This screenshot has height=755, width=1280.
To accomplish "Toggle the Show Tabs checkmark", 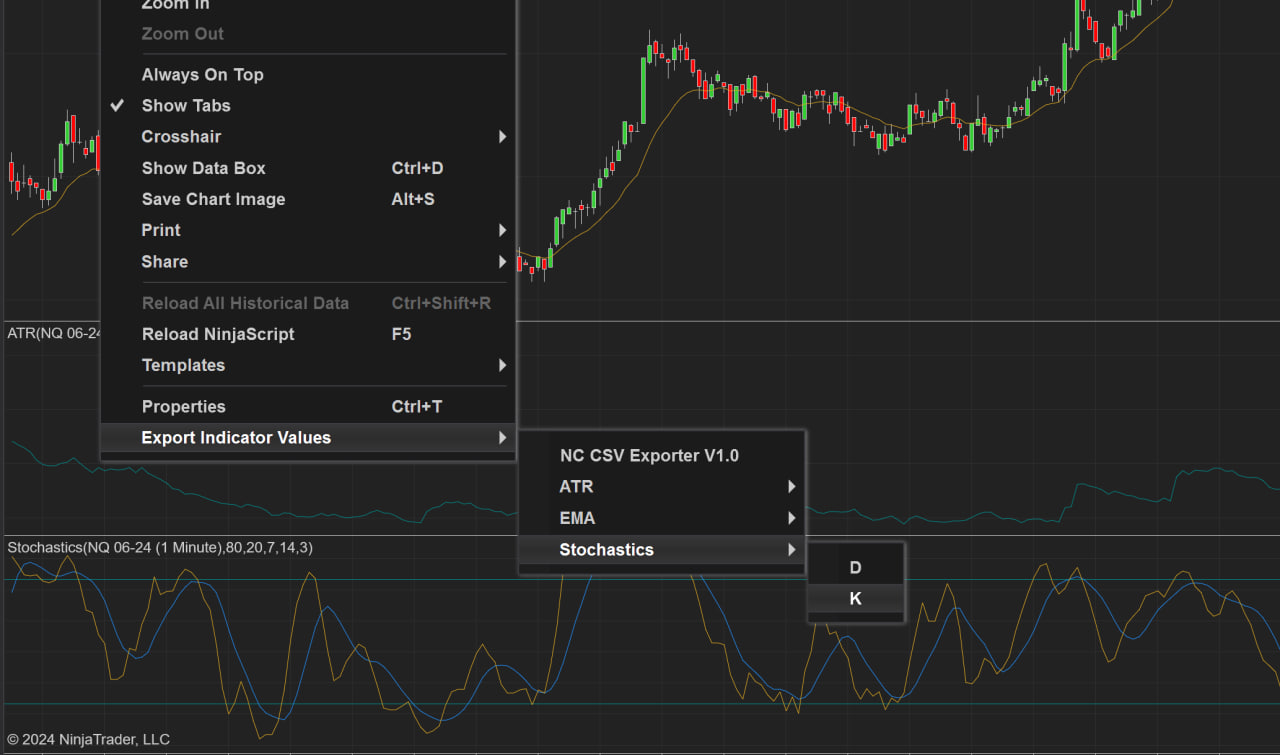I will point(117,106).
